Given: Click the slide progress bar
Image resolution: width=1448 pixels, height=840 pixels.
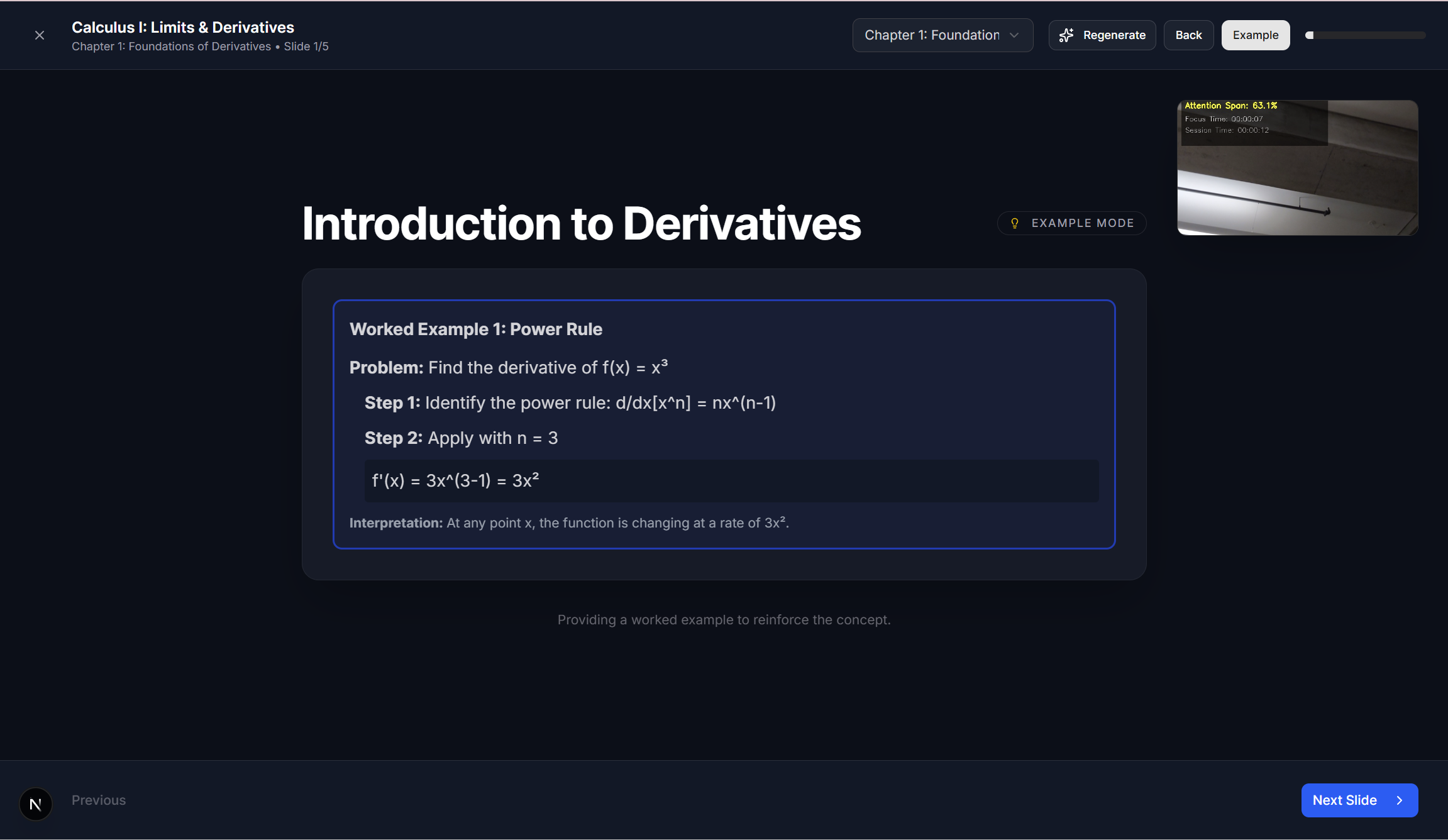Looking at the screenshot, I should [x=1365, y=35].
